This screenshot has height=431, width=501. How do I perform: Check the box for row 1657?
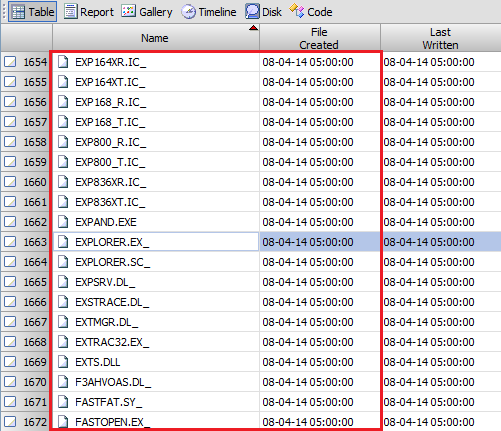[x=10, y=122]
